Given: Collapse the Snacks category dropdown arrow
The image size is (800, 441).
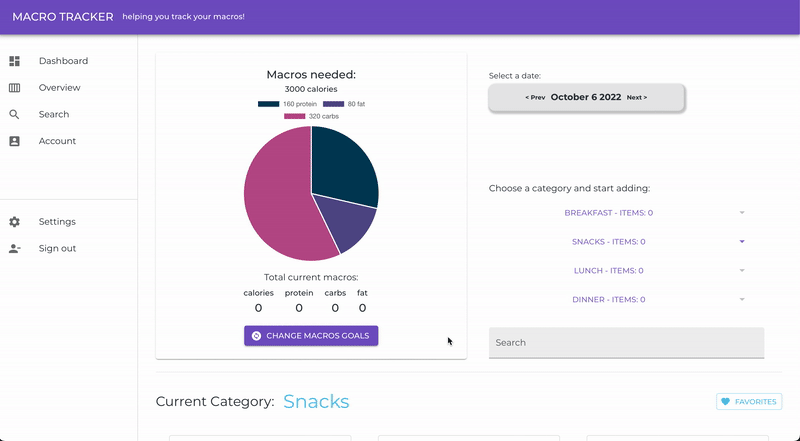Looking at the screenshot, I should [742, 241].
